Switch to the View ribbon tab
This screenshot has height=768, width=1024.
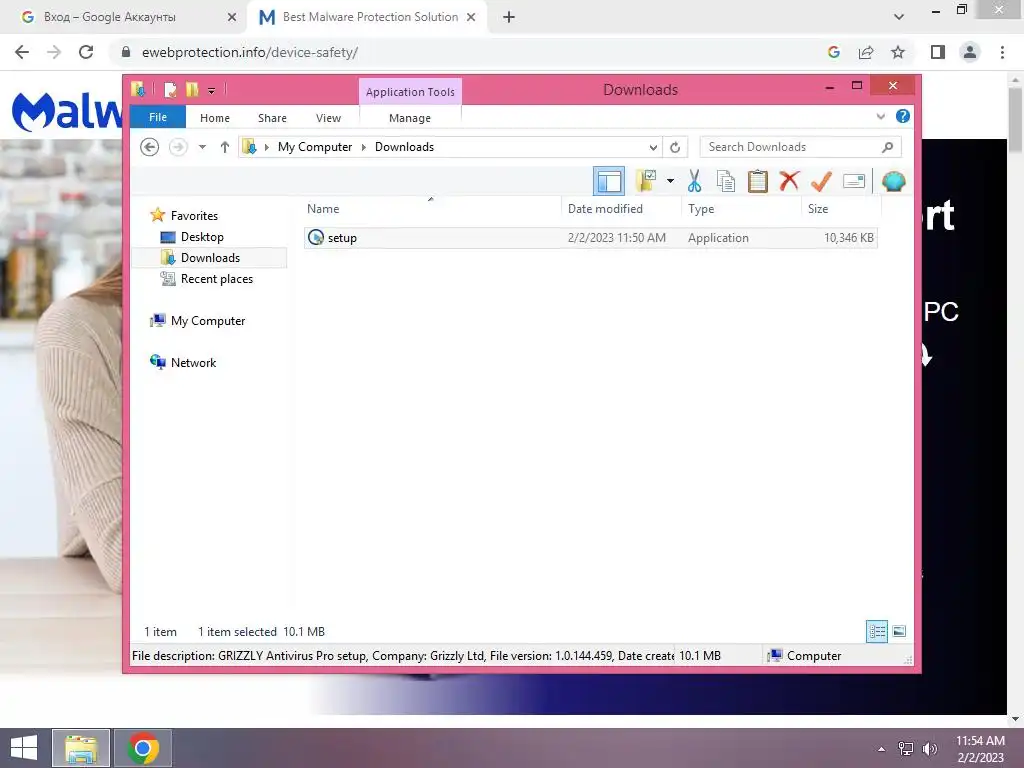pos(328,118)
